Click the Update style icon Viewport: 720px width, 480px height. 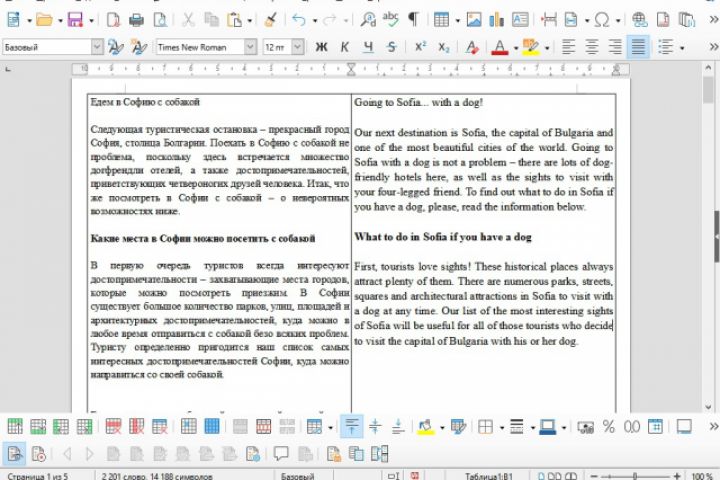point(115,47)
